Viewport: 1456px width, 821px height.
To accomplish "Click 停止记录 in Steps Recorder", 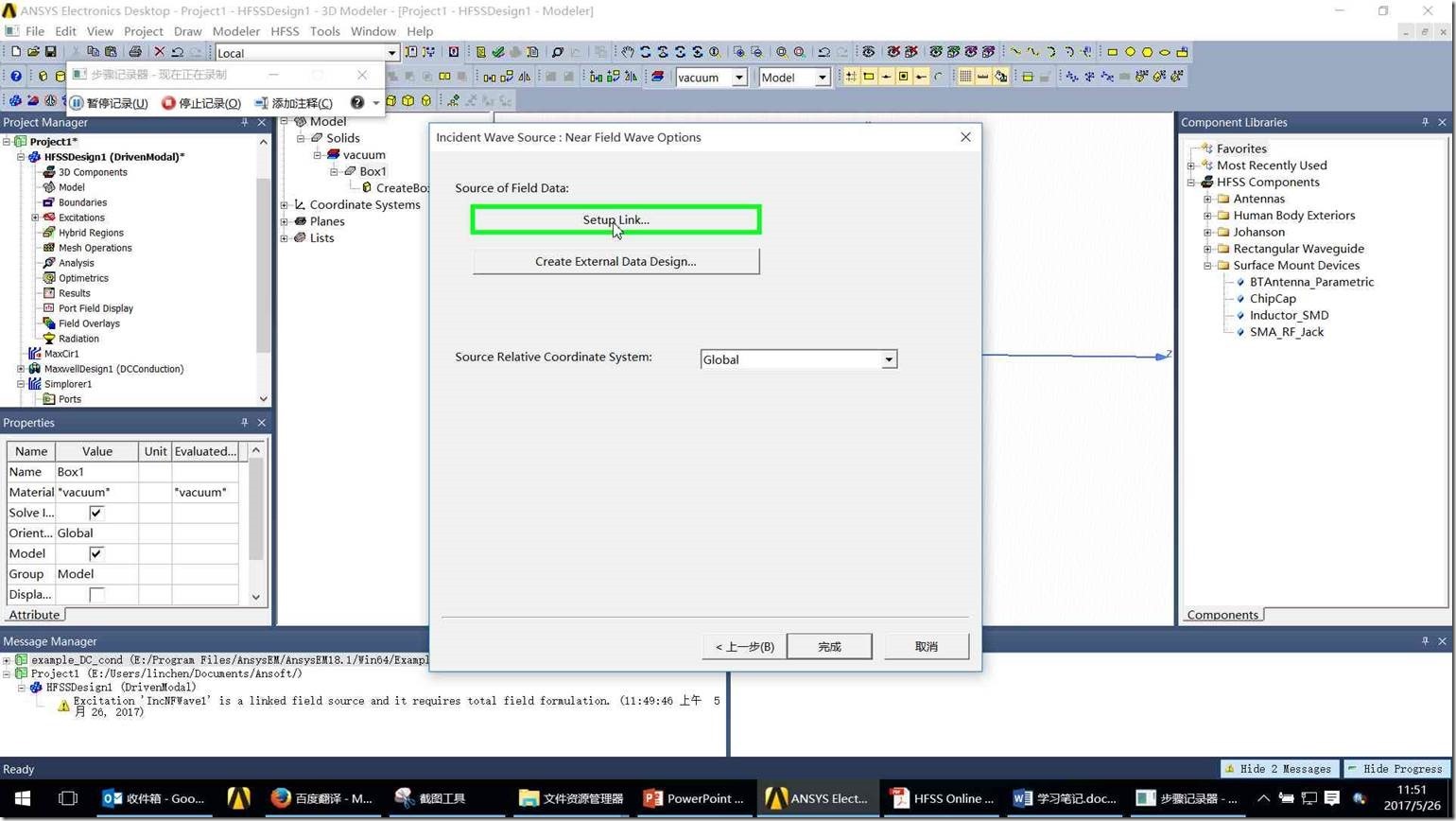I will (201, 102).
